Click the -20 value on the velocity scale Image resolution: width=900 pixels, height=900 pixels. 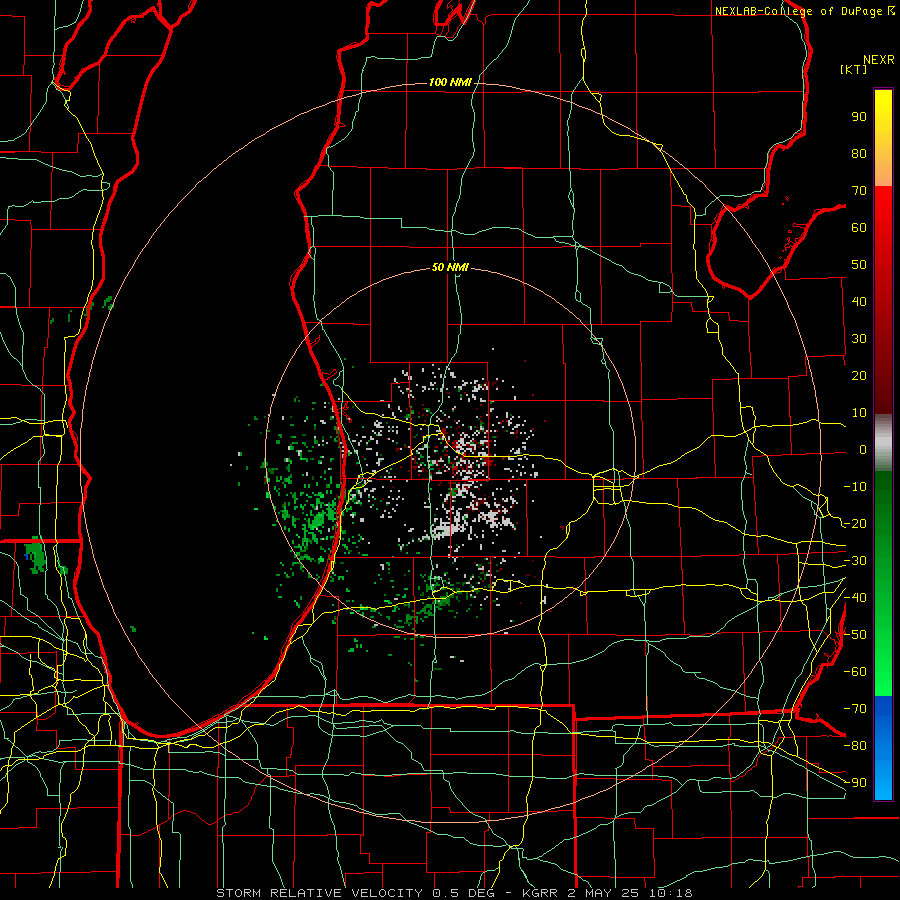[x=855, y=524]
